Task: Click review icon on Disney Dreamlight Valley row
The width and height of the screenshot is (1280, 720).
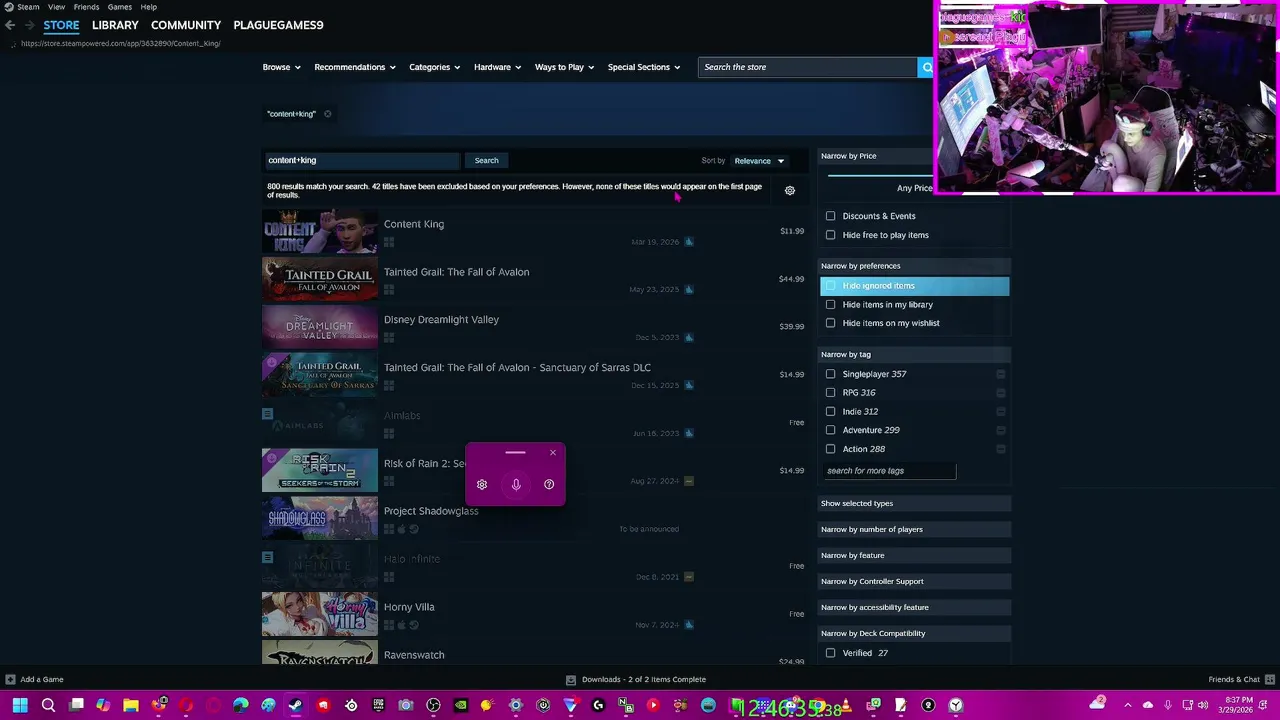Action: coord(689,337)
